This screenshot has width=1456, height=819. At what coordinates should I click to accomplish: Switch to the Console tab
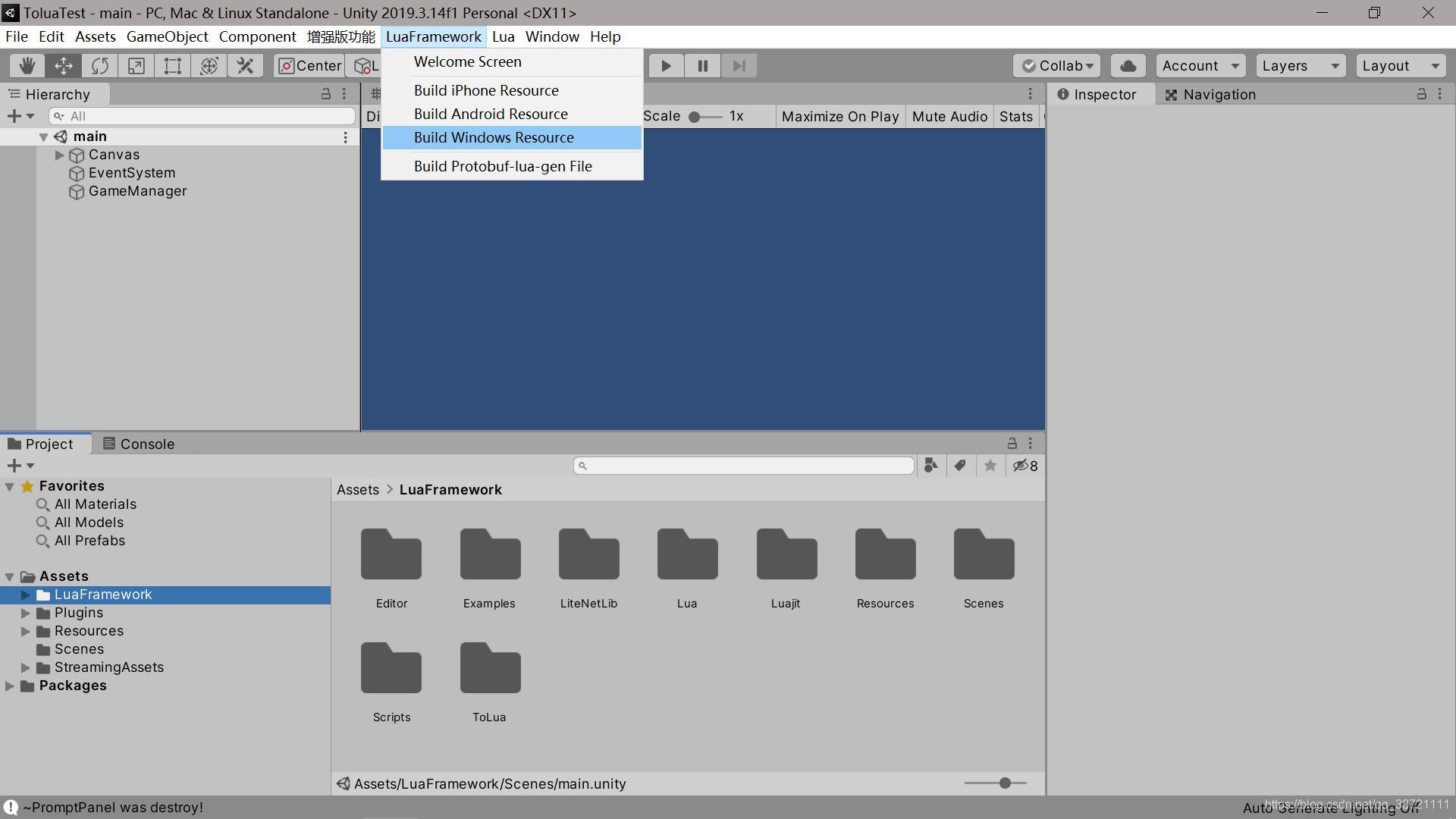pos(146,444)
